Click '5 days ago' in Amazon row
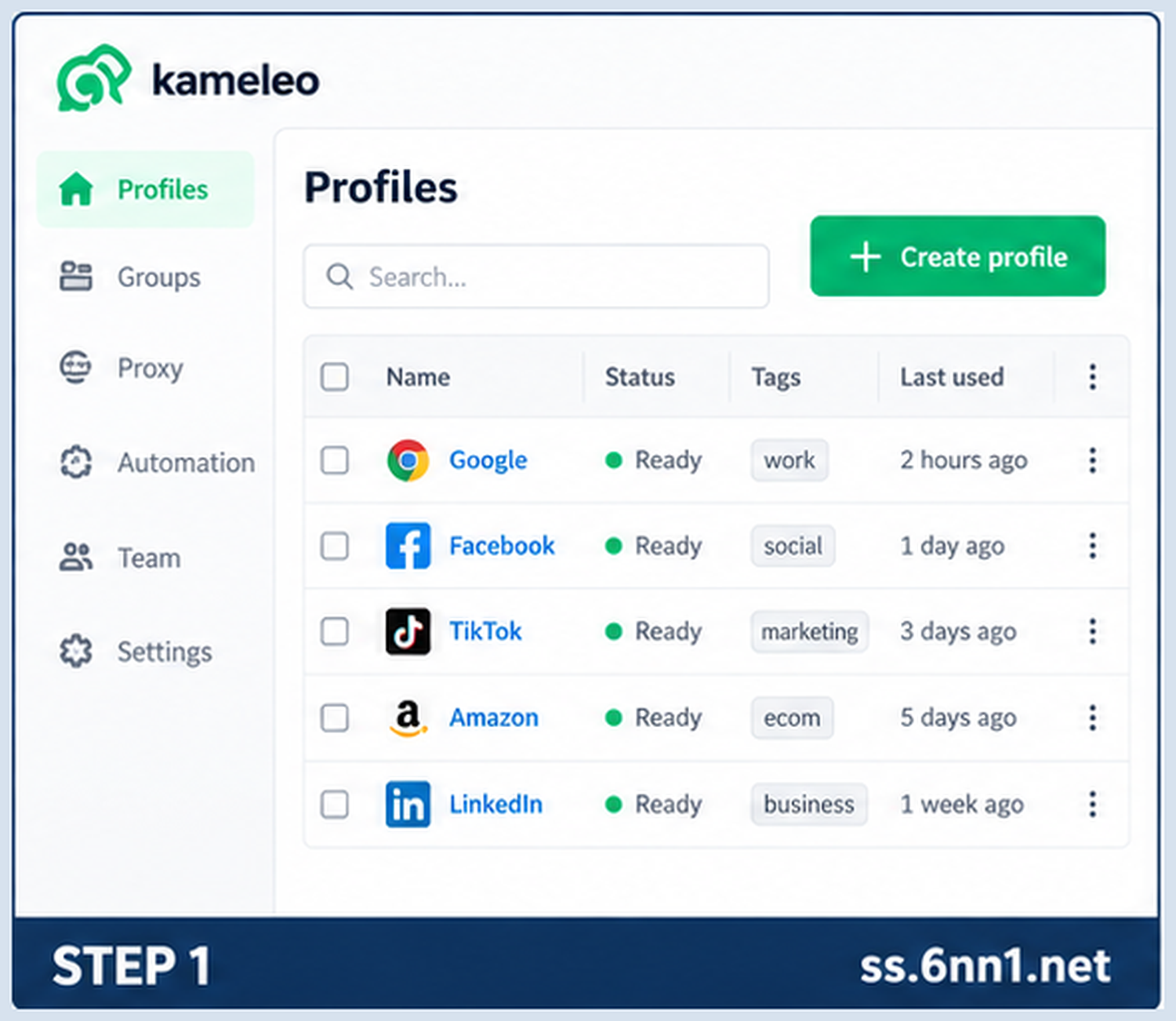Image resolution: width=1176 pixels, height=1021 pixels. [x=958, y=718]
